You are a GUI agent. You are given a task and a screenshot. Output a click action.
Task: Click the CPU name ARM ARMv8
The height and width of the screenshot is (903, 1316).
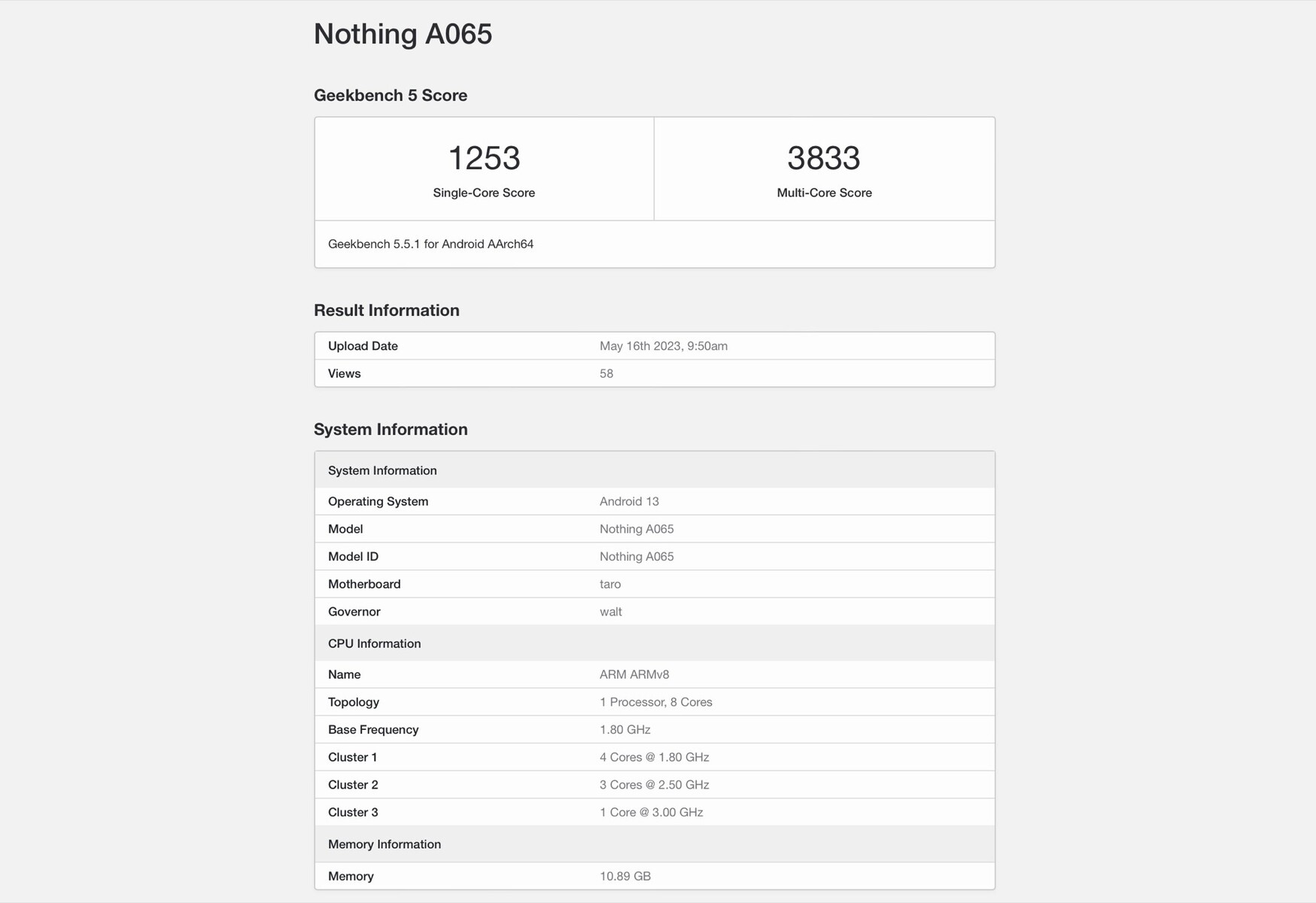pos(634,674)
